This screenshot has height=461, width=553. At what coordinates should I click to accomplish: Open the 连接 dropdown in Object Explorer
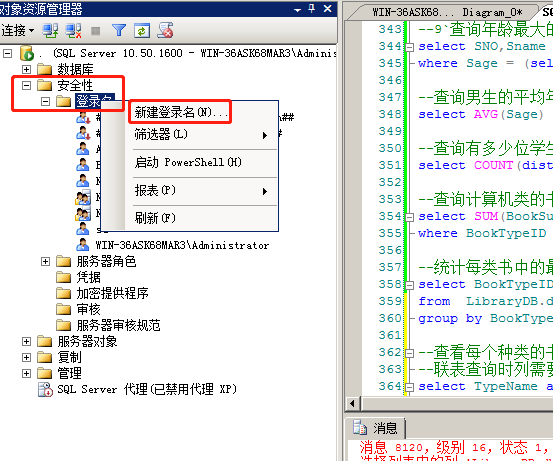tap(18, 31)
